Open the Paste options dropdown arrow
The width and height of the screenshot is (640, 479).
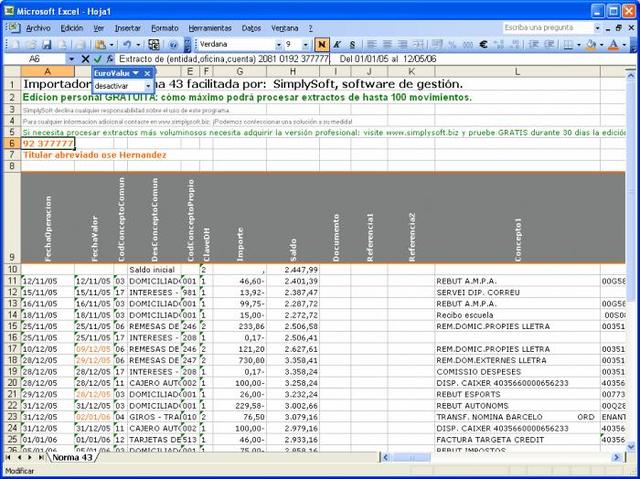pyautogui.click(x=111, y=44)
